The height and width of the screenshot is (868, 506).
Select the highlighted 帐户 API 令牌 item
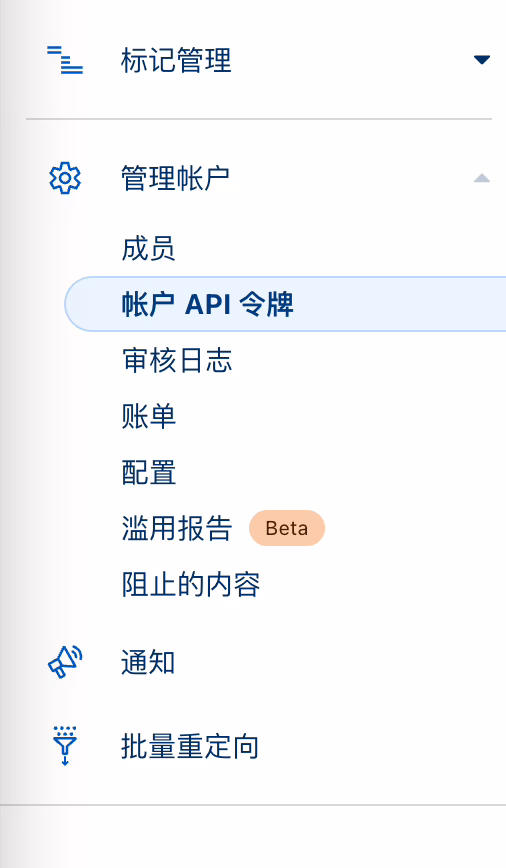pos(285,304)
